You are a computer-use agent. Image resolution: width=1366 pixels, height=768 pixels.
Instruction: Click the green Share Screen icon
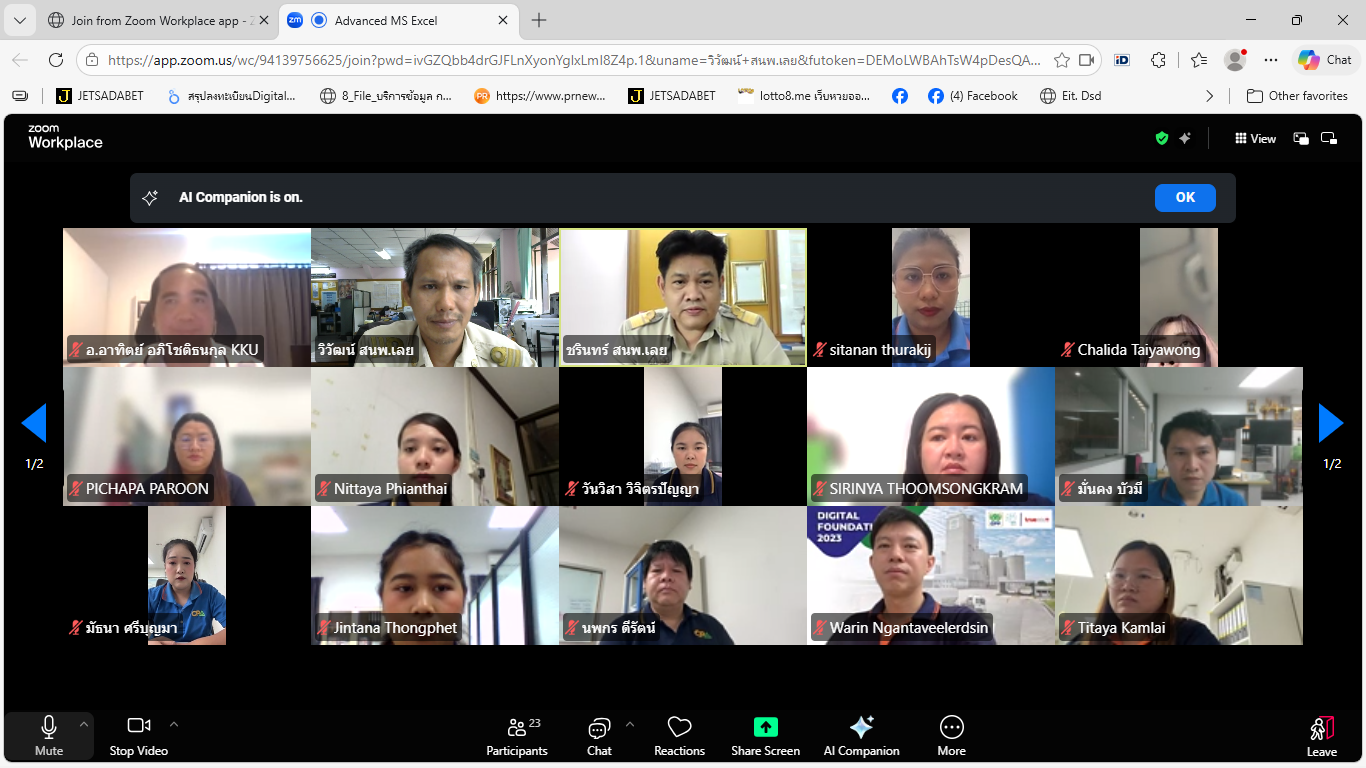tap(765, 727)
